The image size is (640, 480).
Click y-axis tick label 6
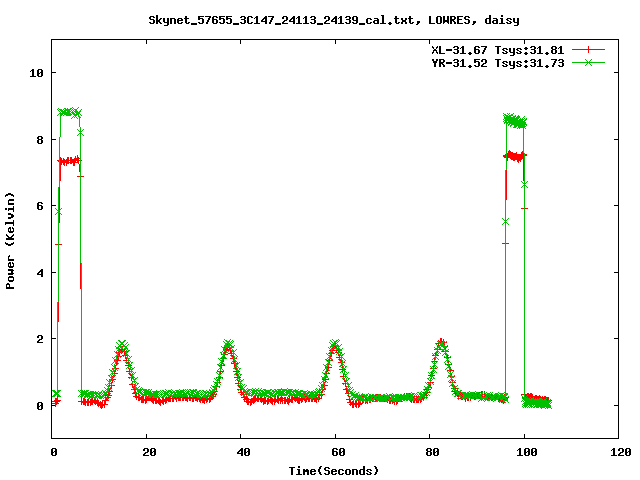40,206
